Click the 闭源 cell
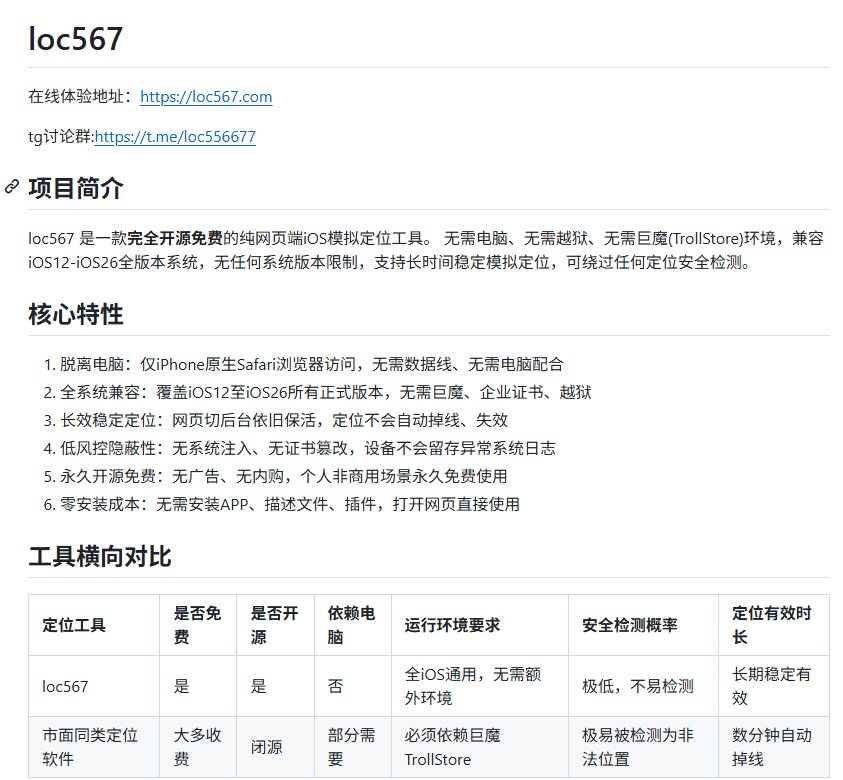This screenshot has height=780, width=843. click(275, 747)
